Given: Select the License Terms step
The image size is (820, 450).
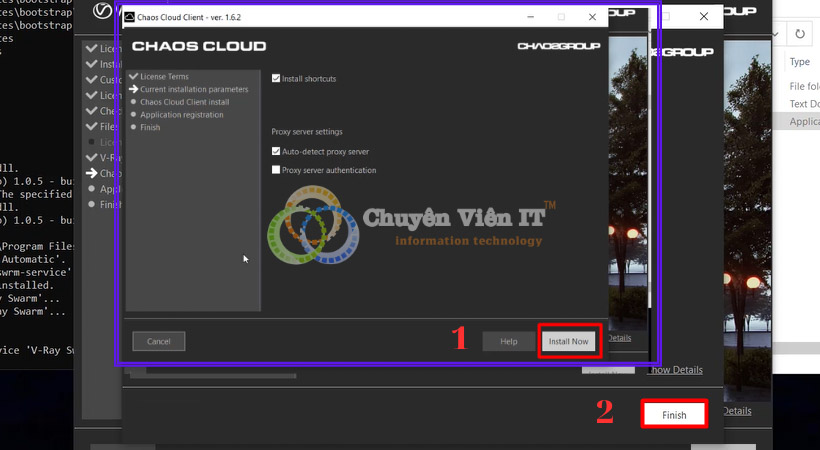Looking at the screenshot, I should click(164, 76).
